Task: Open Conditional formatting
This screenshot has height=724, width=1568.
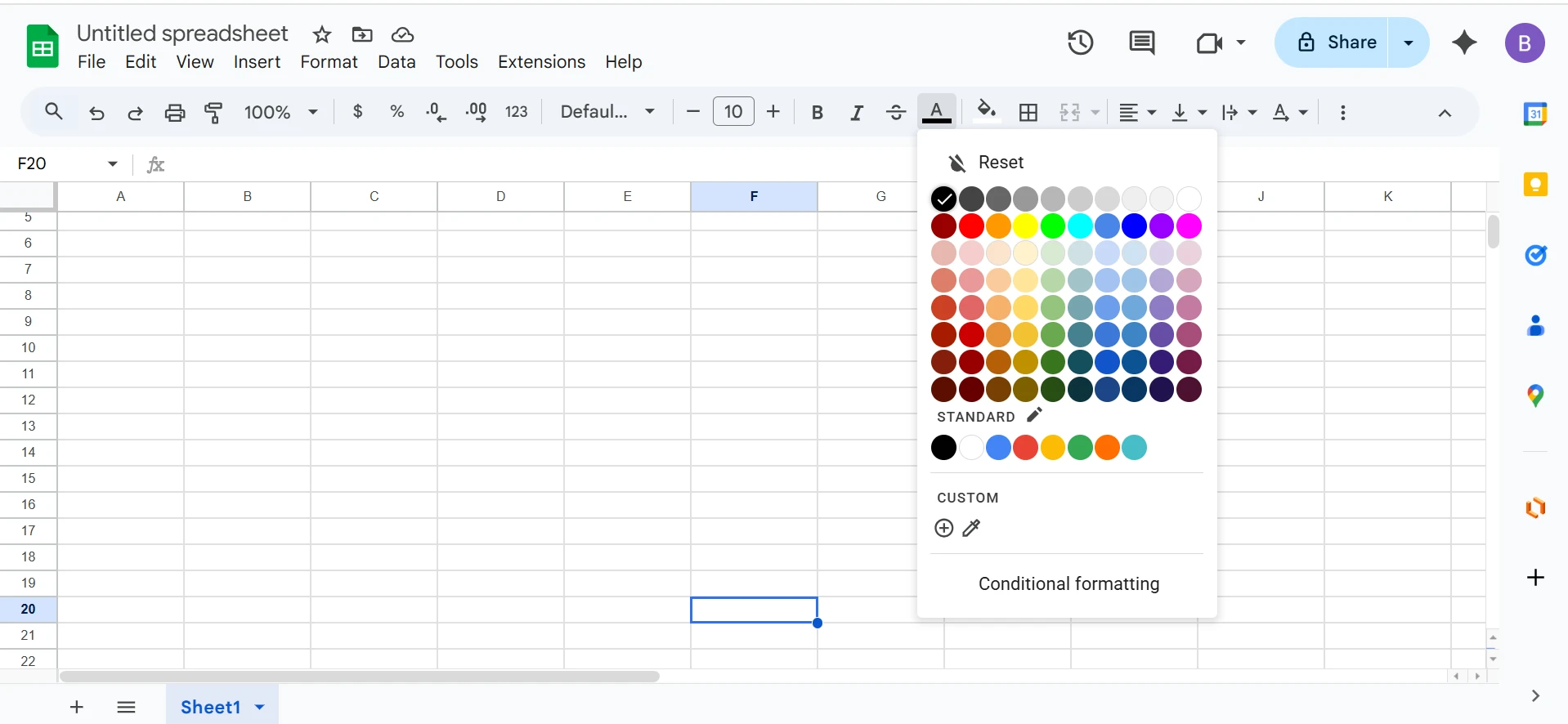Action: pyautogui.click(x=1068, y=583)
